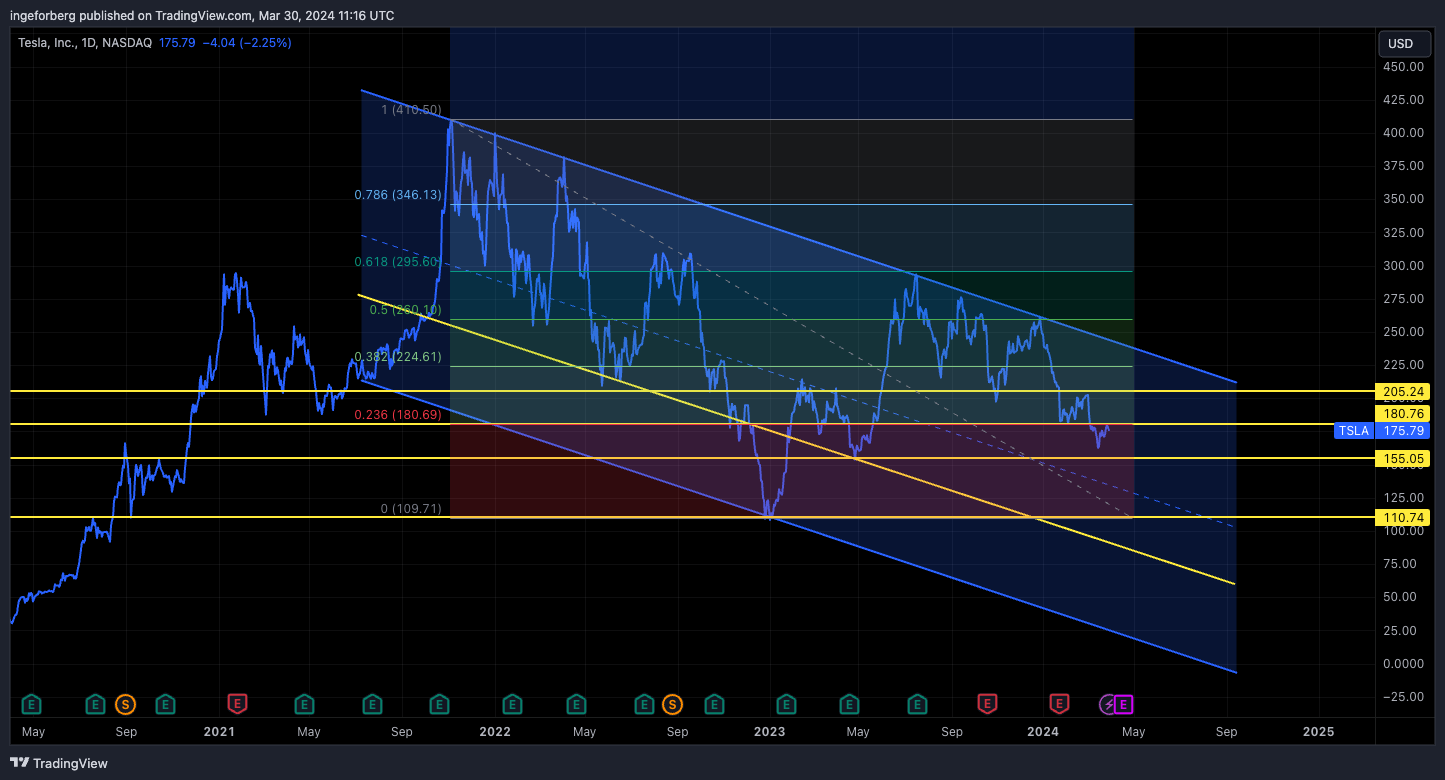Click the Fibonacci label 1 (410.50)

(411, 110)
